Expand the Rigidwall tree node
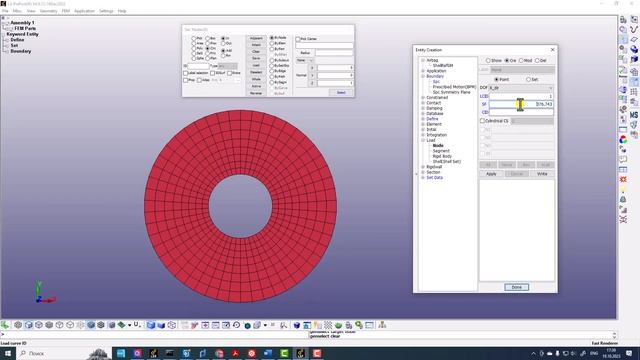The height and width of the screenshot is (360, 640). point(423,167)
